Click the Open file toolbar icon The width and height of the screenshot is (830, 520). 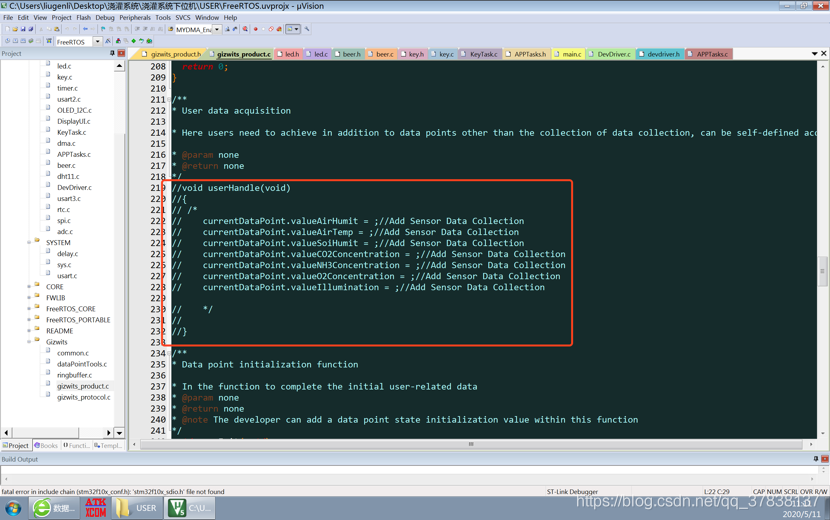click(x=15, y=29)
